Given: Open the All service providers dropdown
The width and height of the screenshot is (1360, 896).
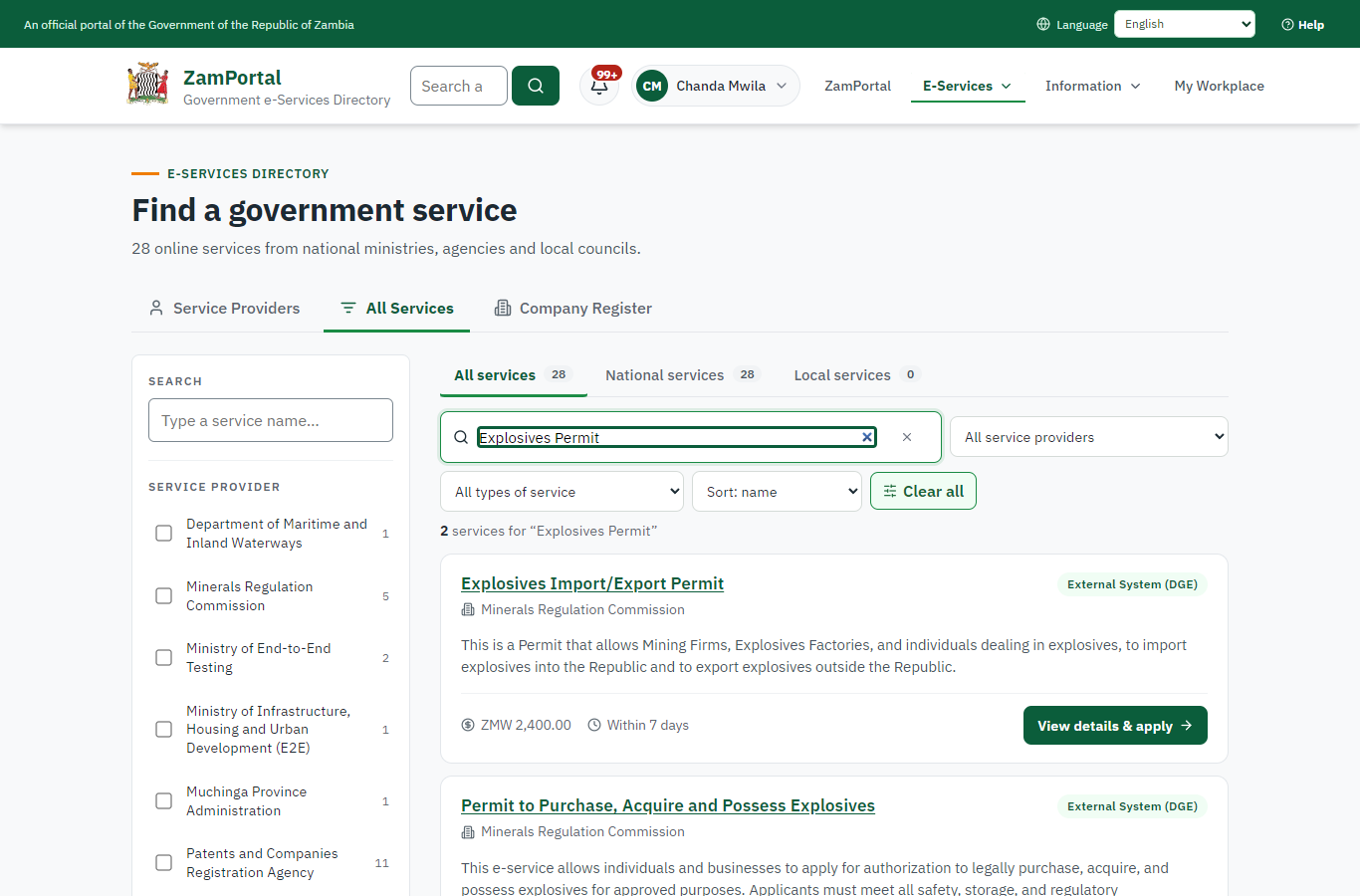Looking at the screenshot, I should click(1089, 437).
